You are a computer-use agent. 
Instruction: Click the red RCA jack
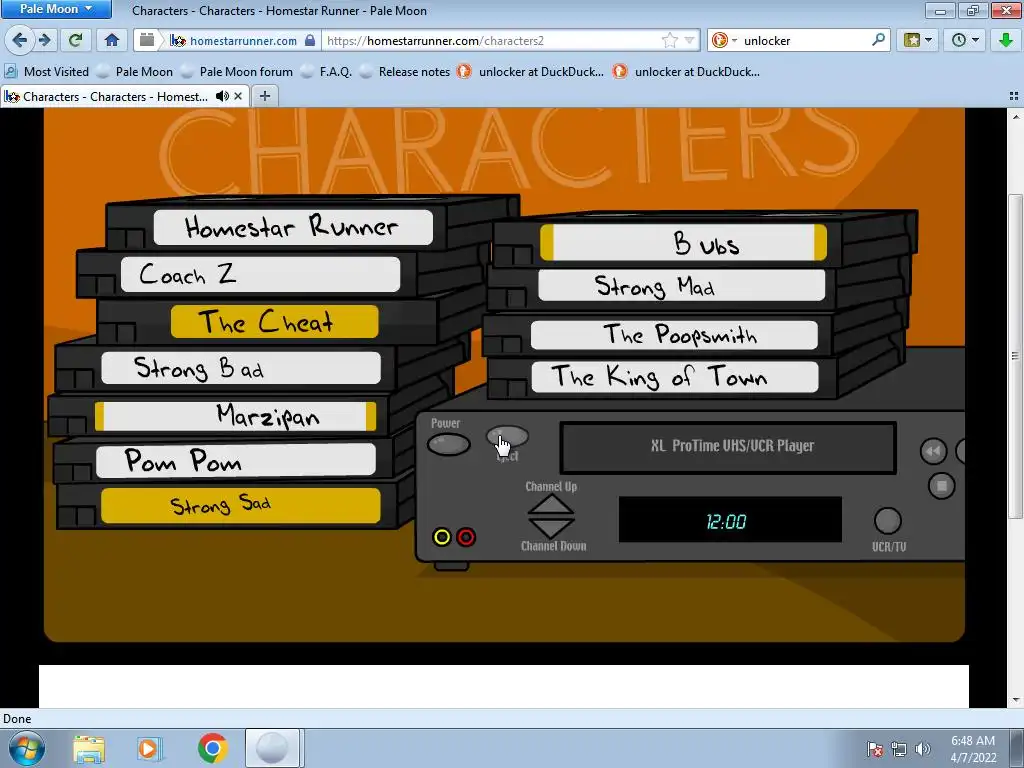pos(466,537)
